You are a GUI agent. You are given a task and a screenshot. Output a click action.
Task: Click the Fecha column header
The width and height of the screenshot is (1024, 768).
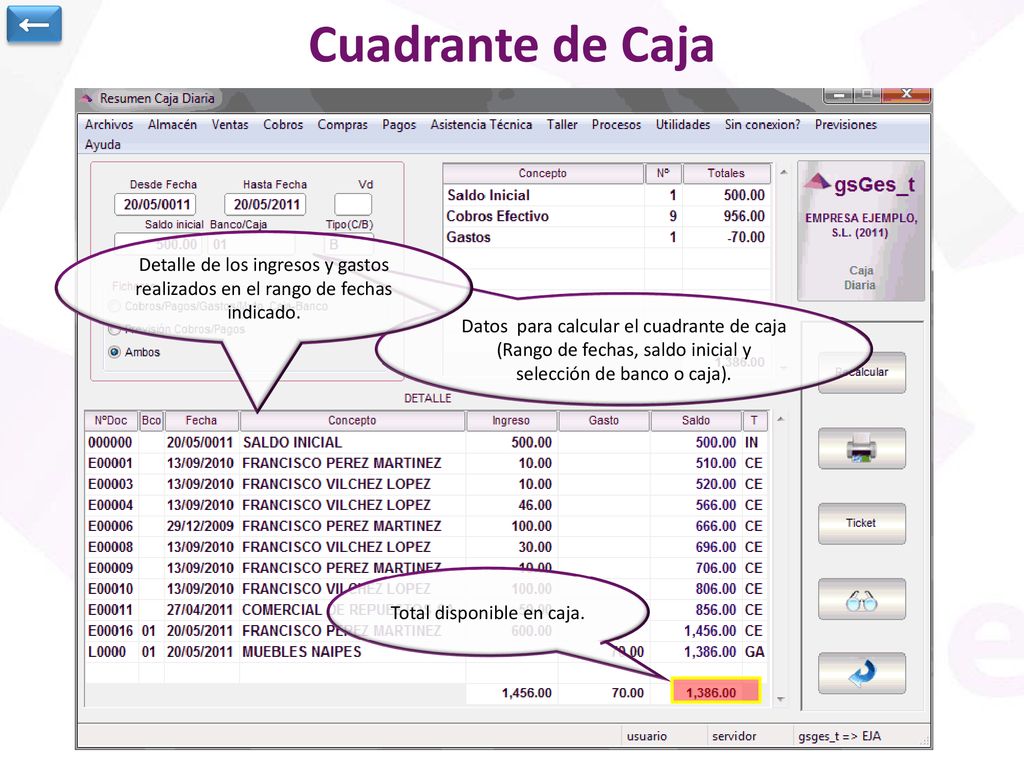[x=201, y=421]
